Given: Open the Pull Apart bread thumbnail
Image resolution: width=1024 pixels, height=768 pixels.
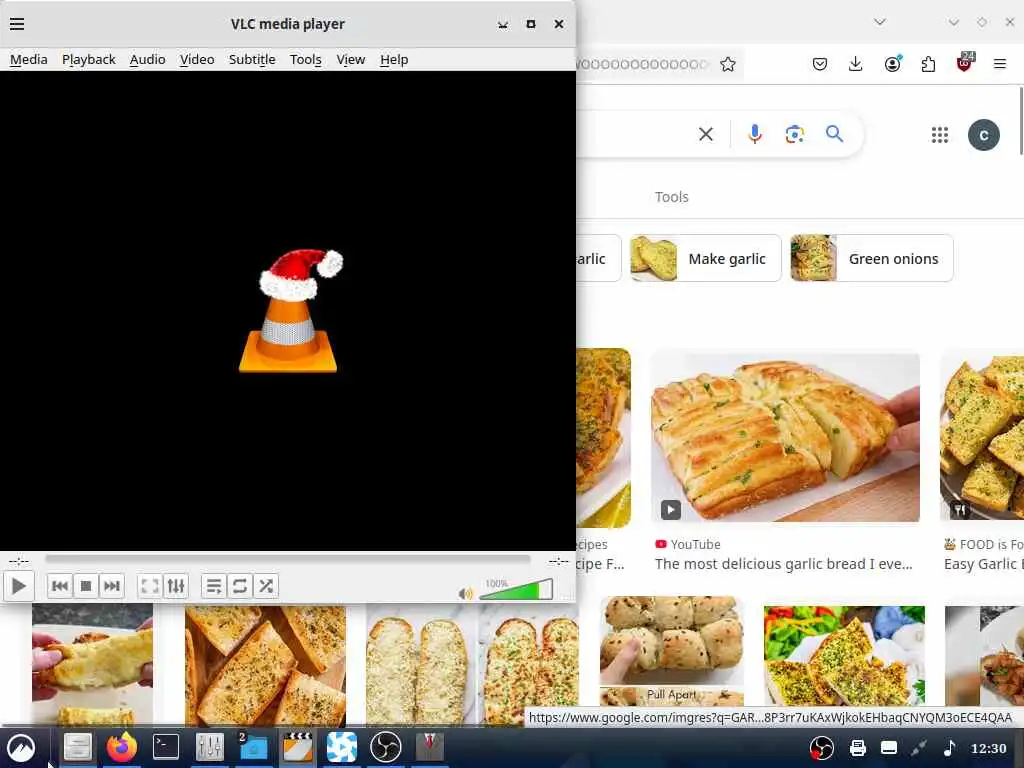Looking at the screenshot, I should 671,650.
